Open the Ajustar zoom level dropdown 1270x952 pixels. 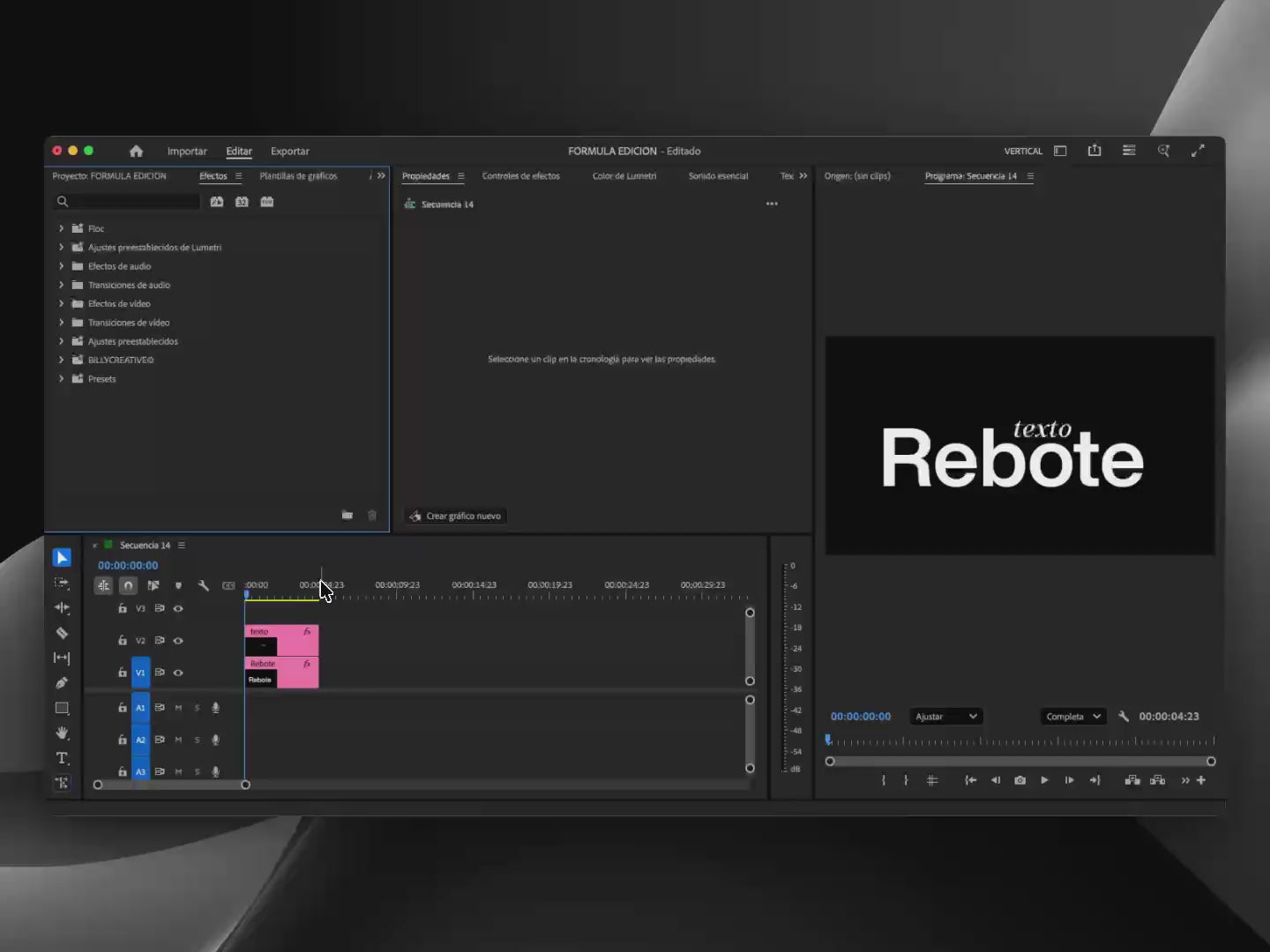pyautogui.click(x=946, y=717)
